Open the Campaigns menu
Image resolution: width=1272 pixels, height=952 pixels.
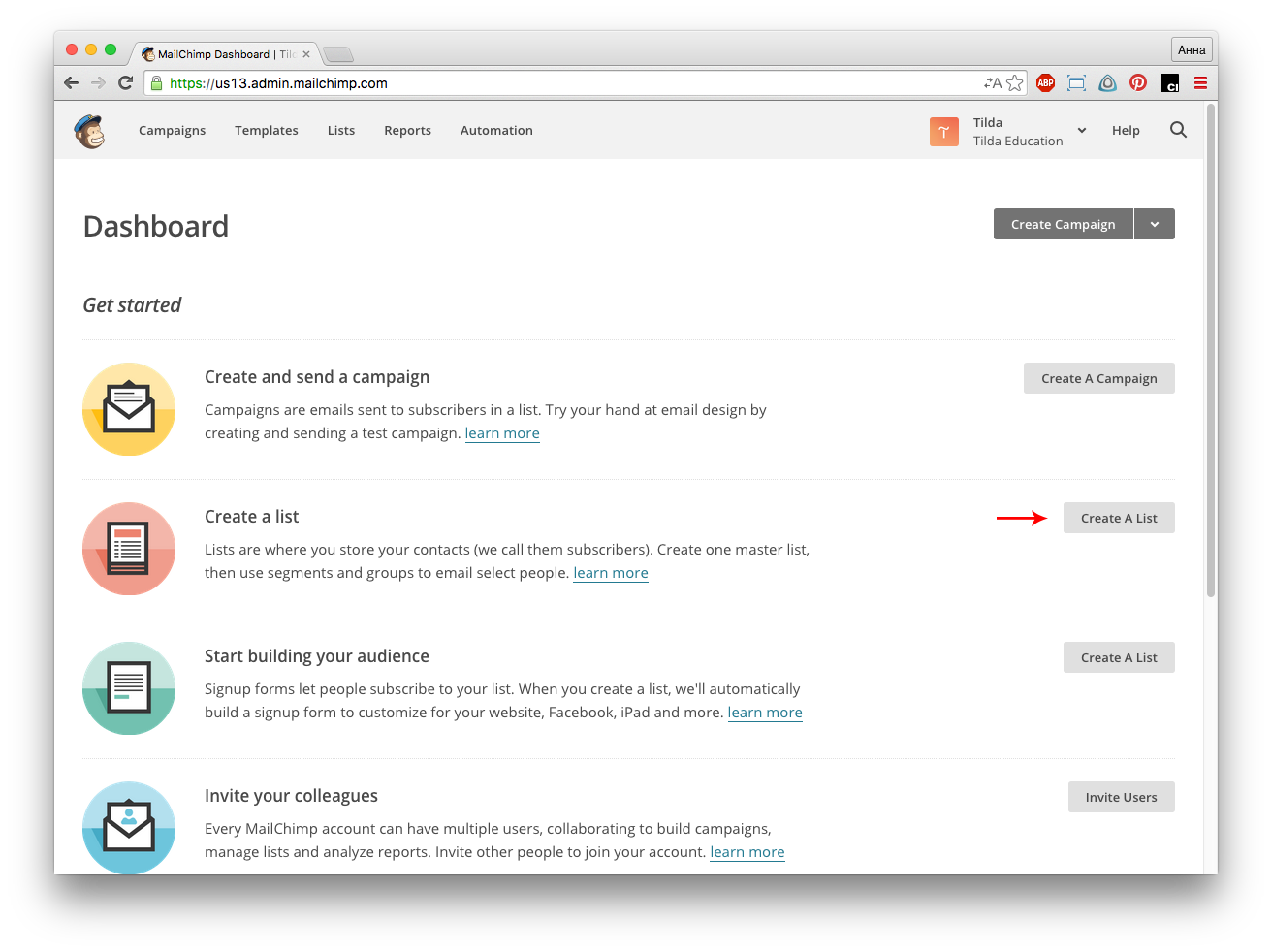point(172,131)
